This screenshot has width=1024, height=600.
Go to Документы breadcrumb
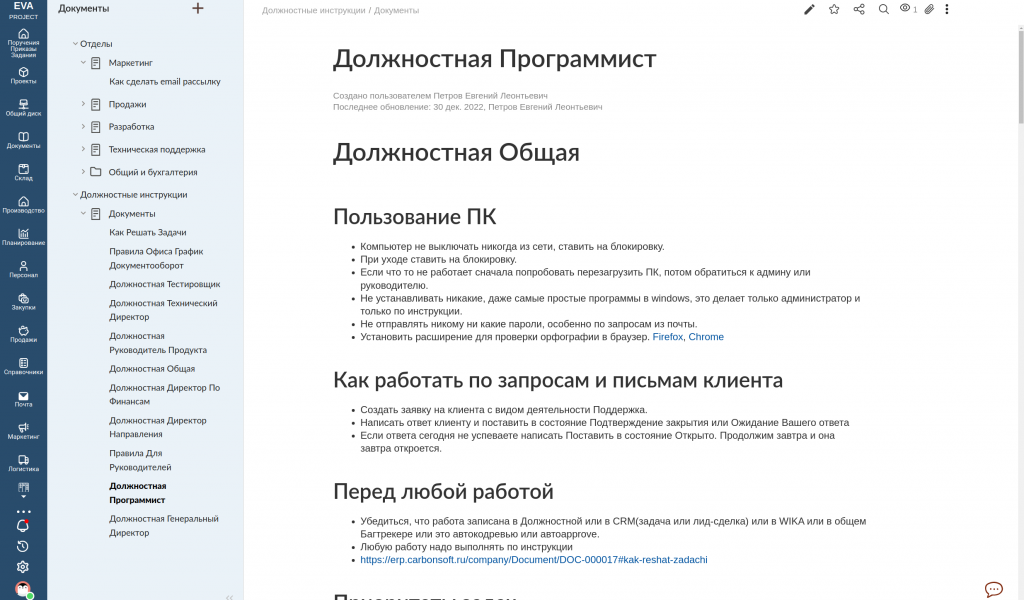pos(396,10)
